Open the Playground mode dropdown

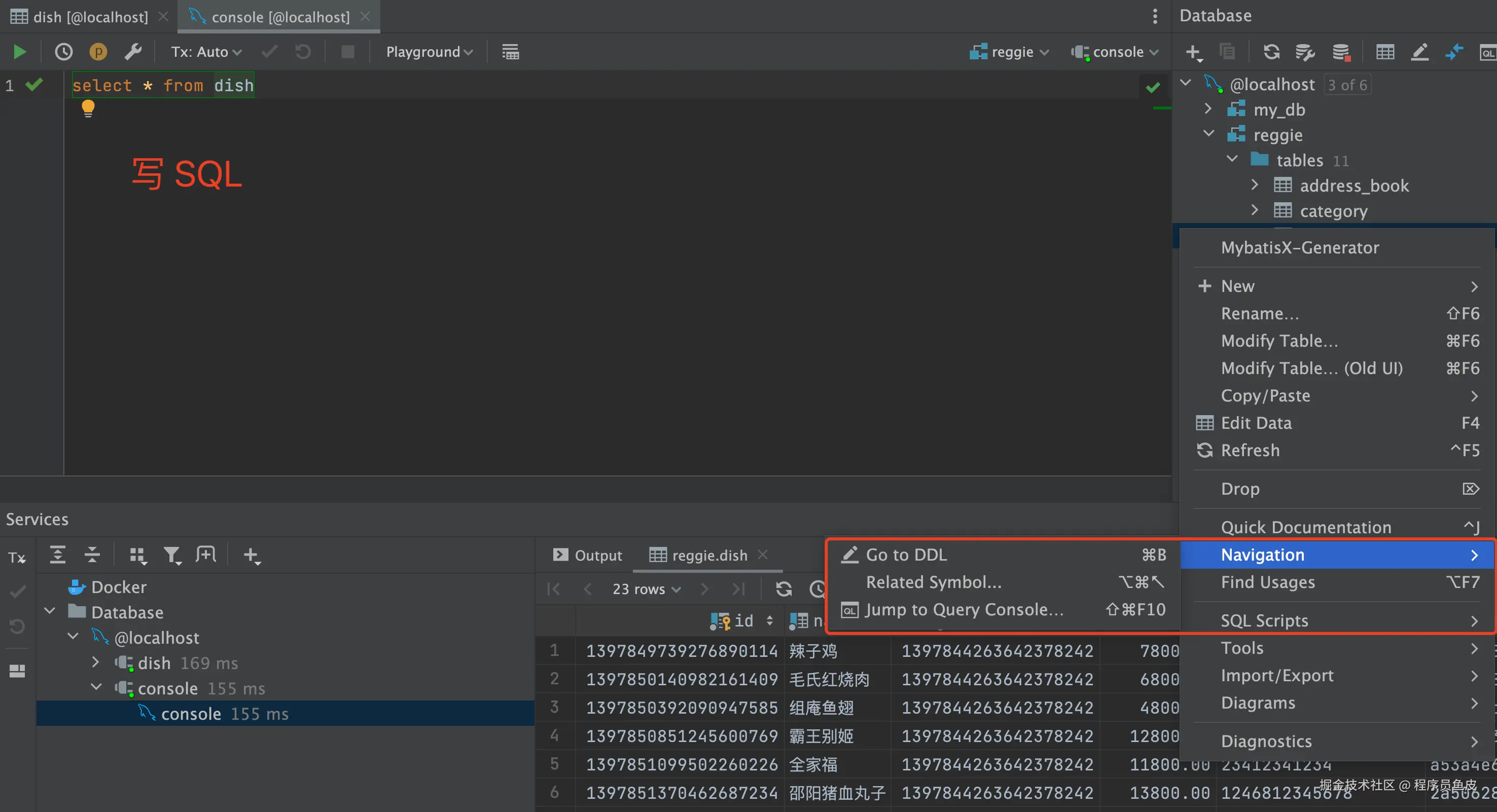click(429, 52)
